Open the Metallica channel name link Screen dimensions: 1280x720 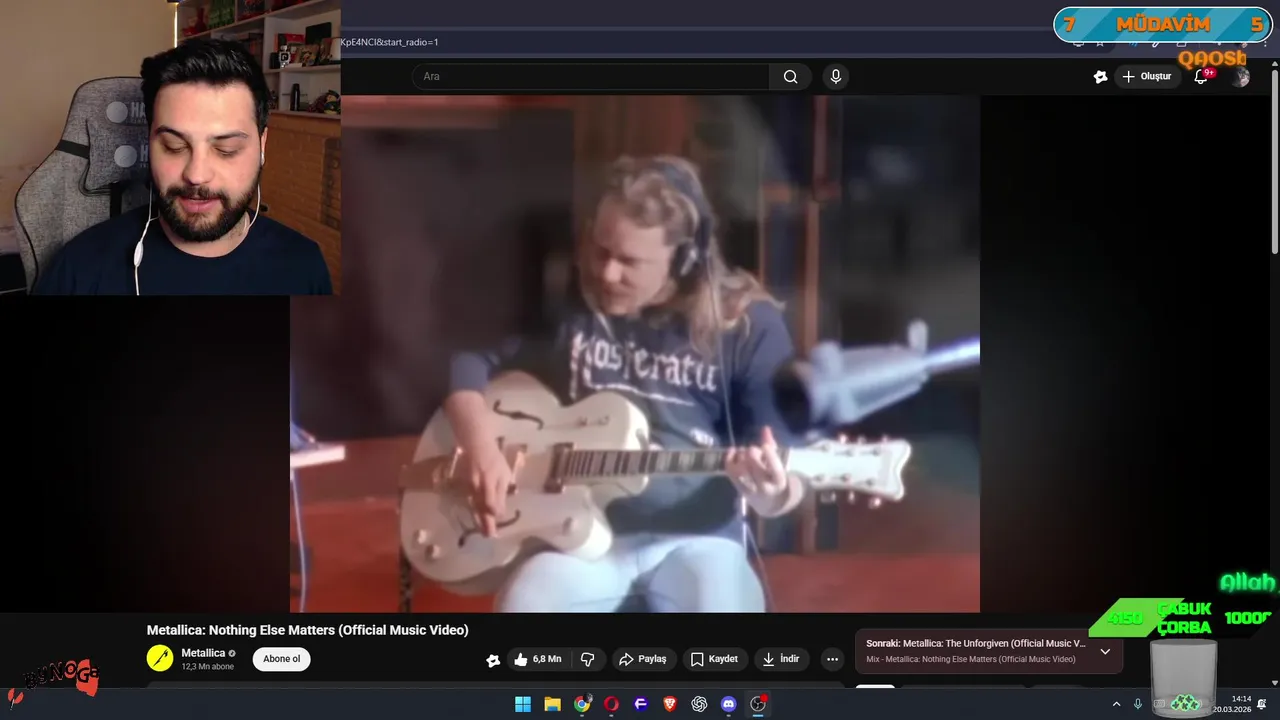203,653
